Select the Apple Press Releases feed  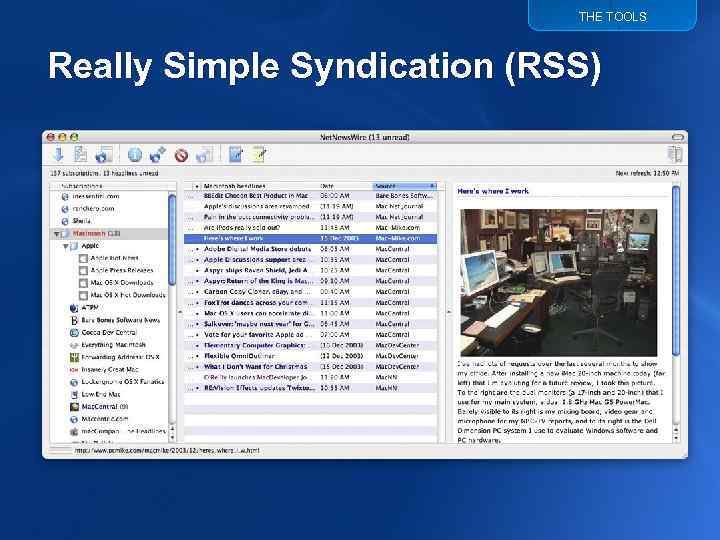(x=123, y=270)
